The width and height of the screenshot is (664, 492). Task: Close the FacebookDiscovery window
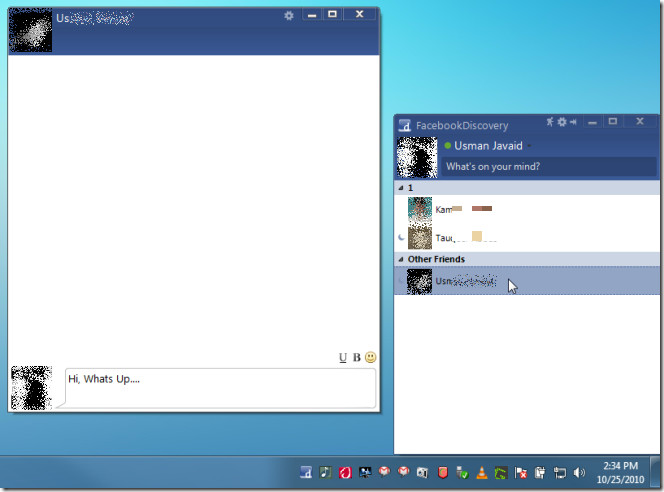(640, 122)
